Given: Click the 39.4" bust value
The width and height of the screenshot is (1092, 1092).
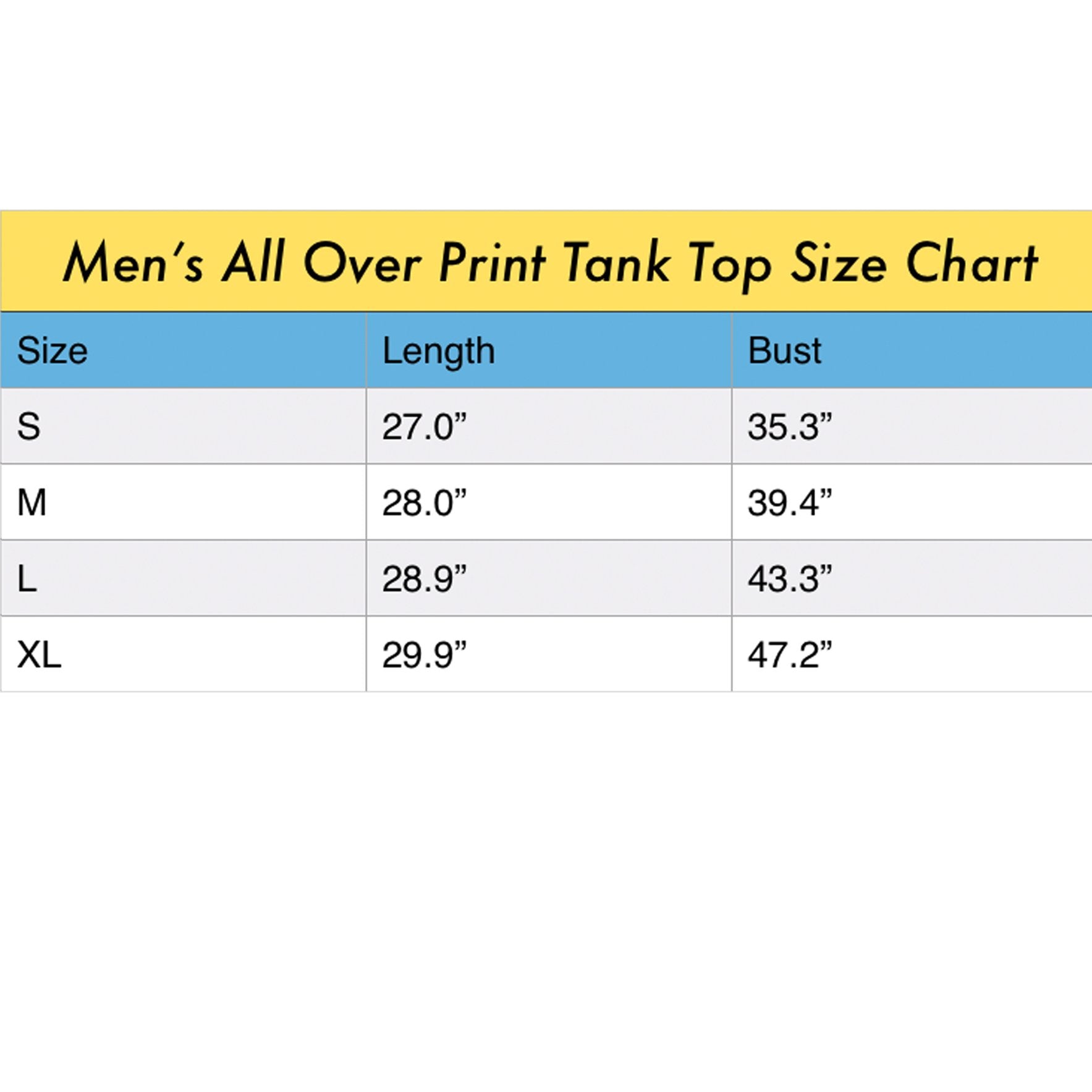Looking at the screenshot, I should (x=790, y=502).
